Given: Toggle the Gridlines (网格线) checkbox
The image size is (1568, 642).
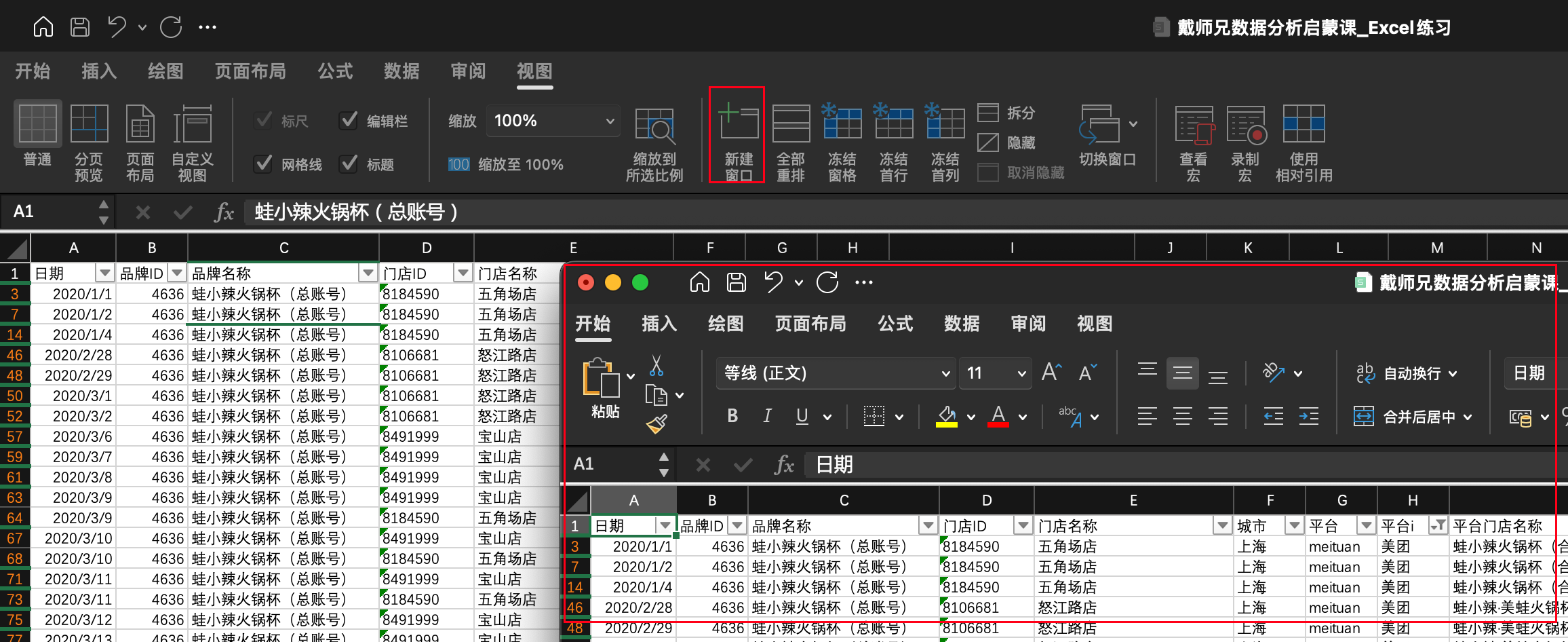Looking at the screenshot, I should tap(262, 164).
